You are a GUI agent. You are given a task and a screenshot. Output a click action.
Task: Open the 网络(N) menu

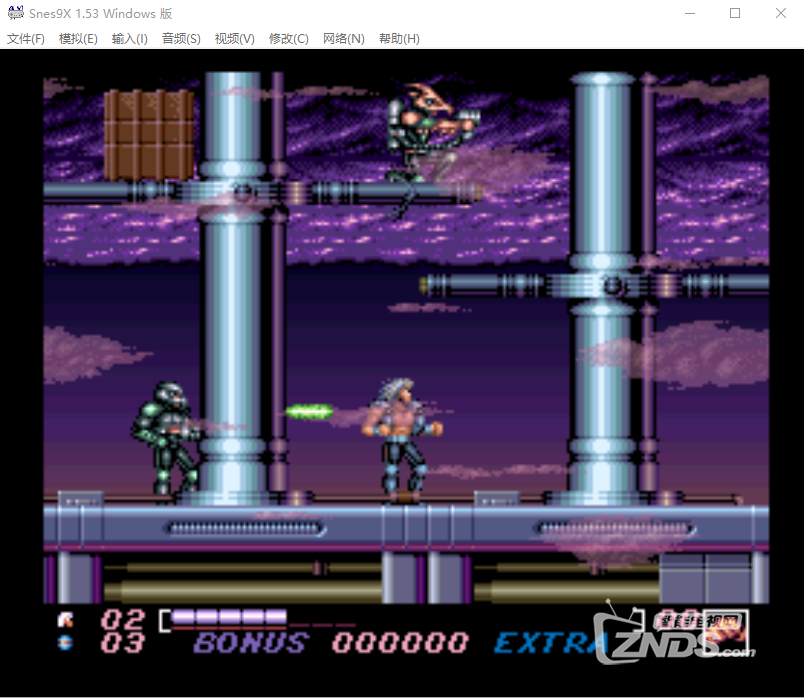coord(344,39)
